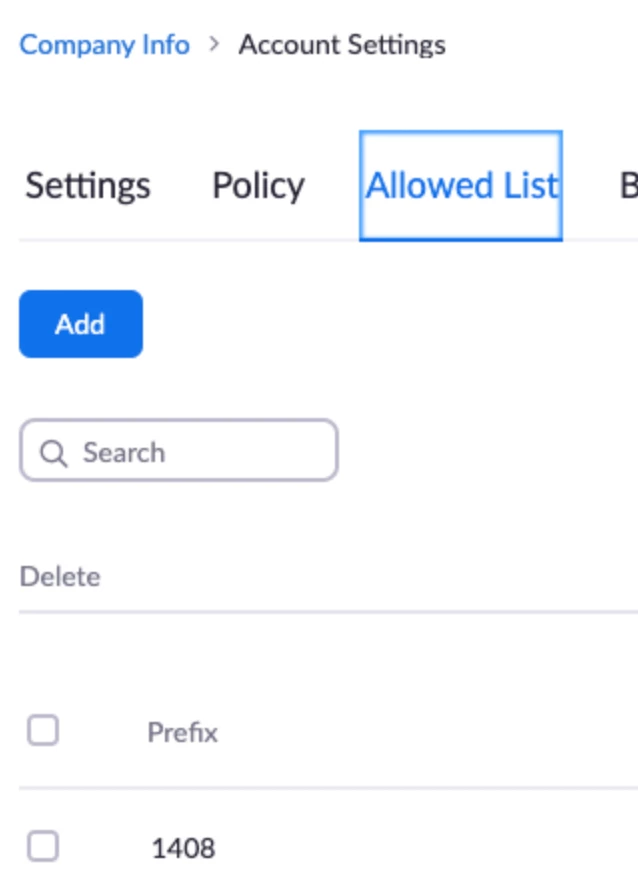This screenshot has height=896, width=638.
Task: Toggle the select-all checkbox beside Prefix header
Action: coord(43,730)
